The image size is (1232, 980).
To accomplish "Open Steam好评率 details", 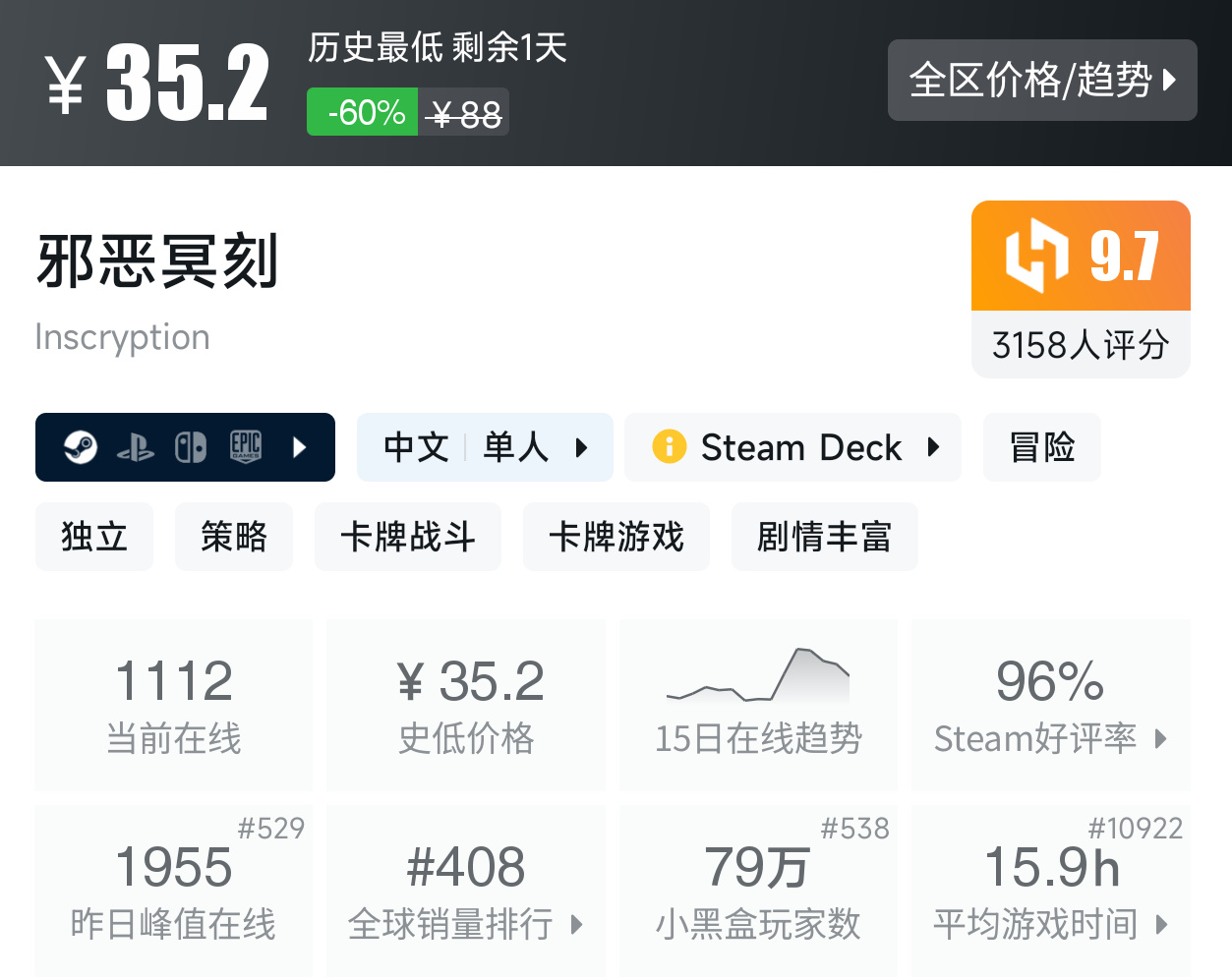I will click(x=1050, y=704).
